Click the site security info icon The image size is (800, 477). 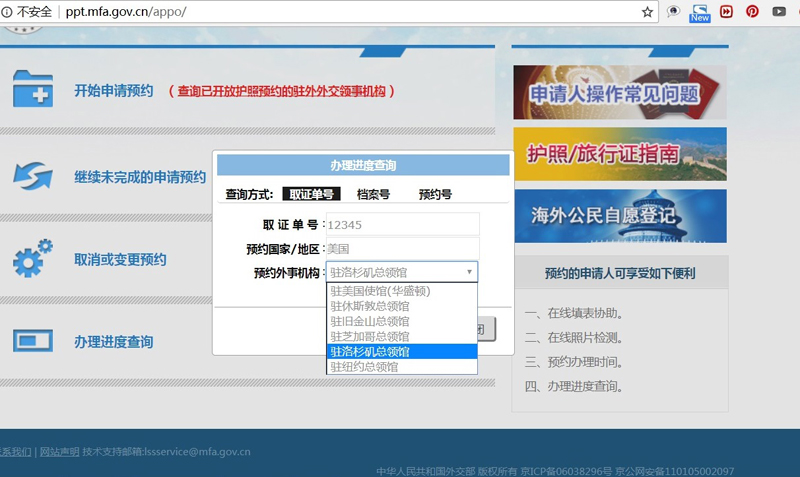[9, 12]
